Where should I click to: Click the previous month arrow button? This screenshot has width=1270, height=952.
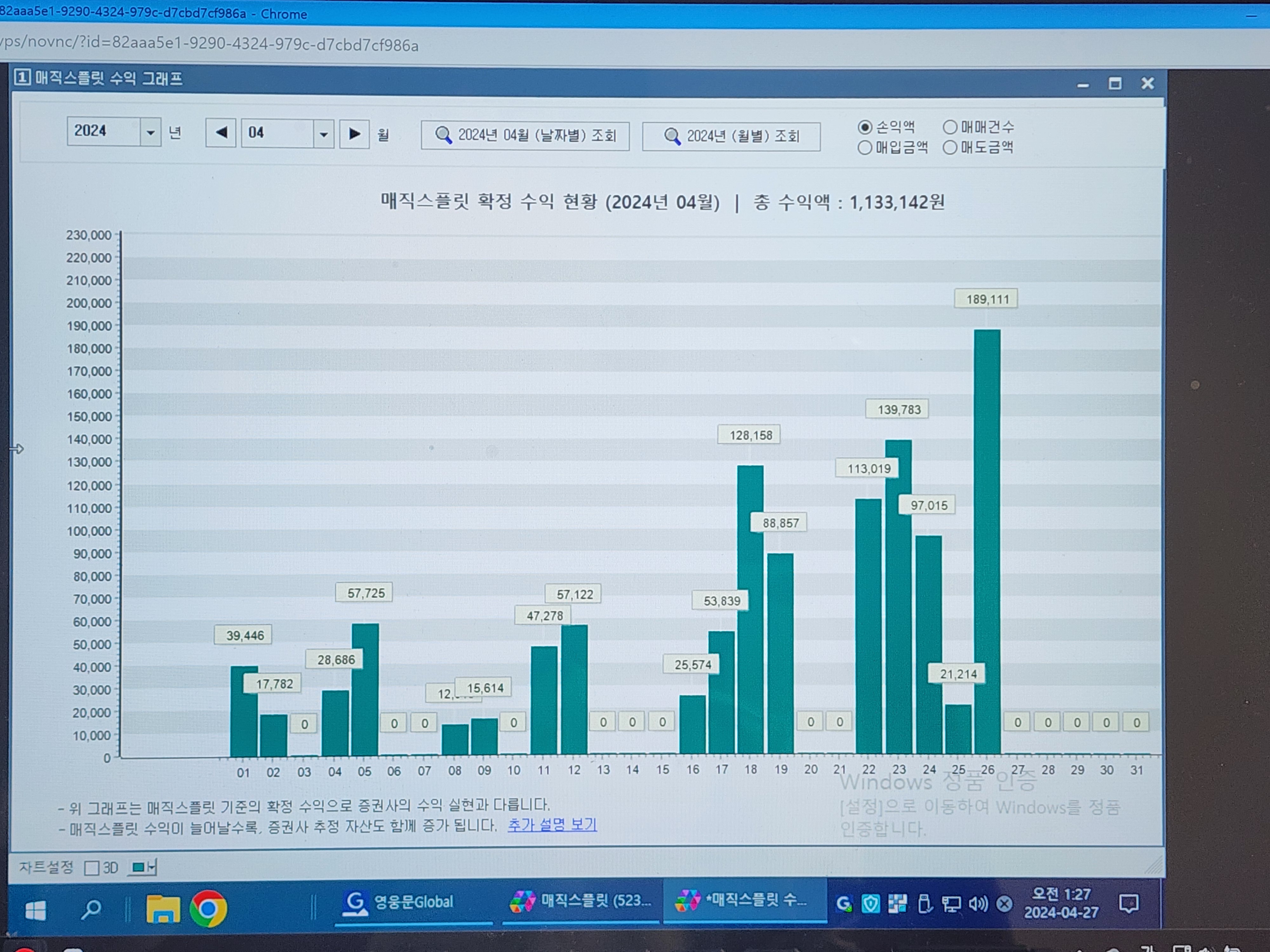point(221,133)
